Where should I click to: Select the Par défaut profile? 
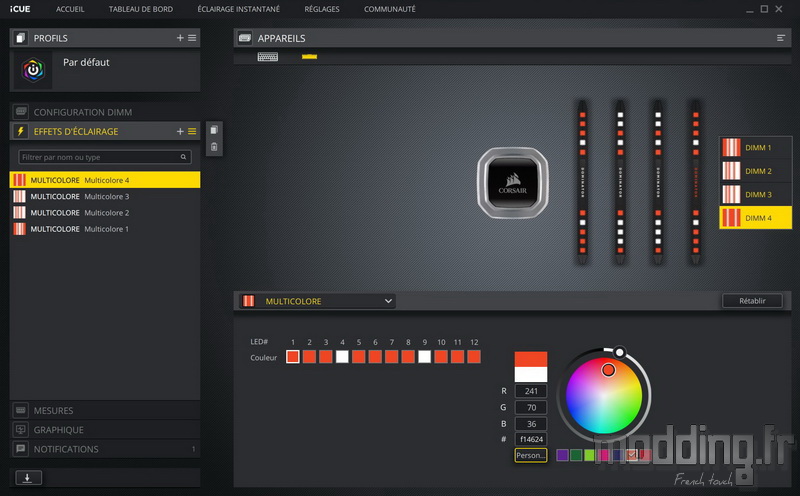(x=105, y=70)
